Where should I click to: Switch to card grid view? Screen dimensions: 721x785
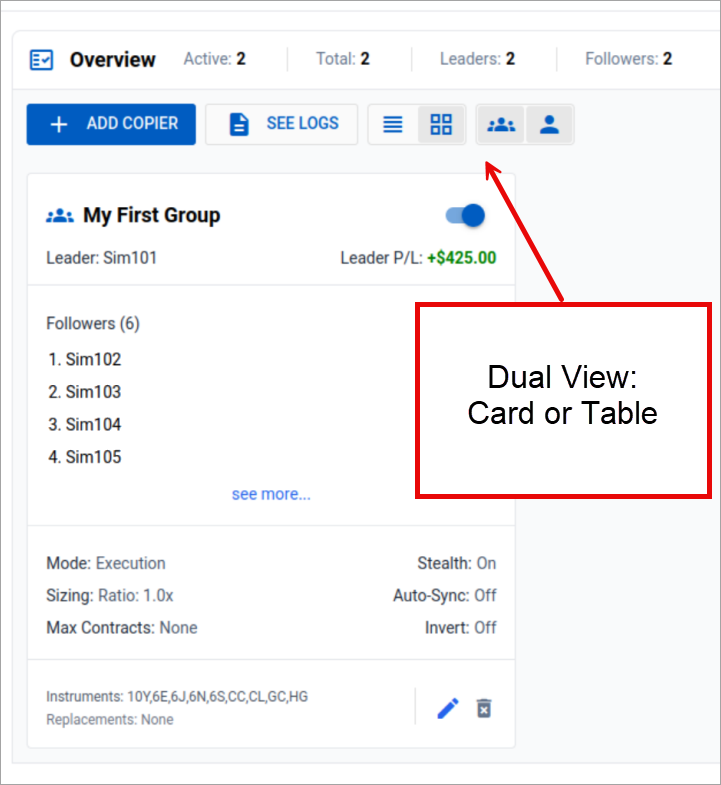click(x=441, y=124)
